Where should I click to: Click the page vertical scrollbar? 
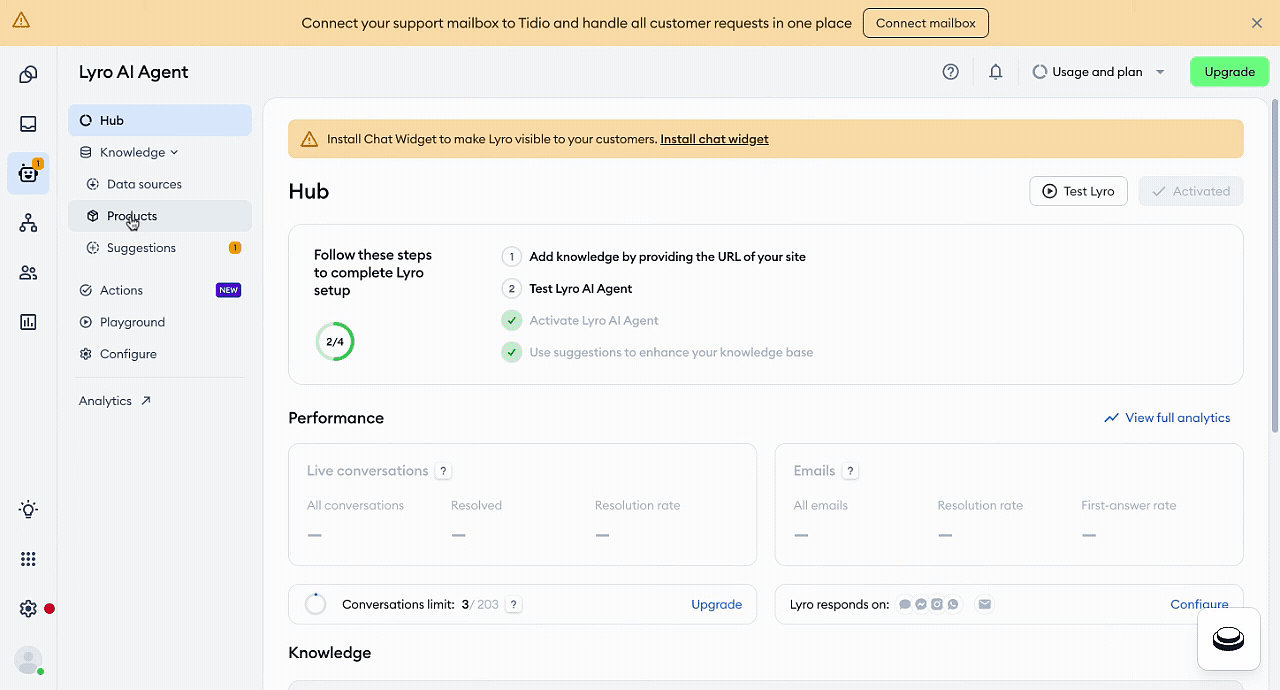1274,265
